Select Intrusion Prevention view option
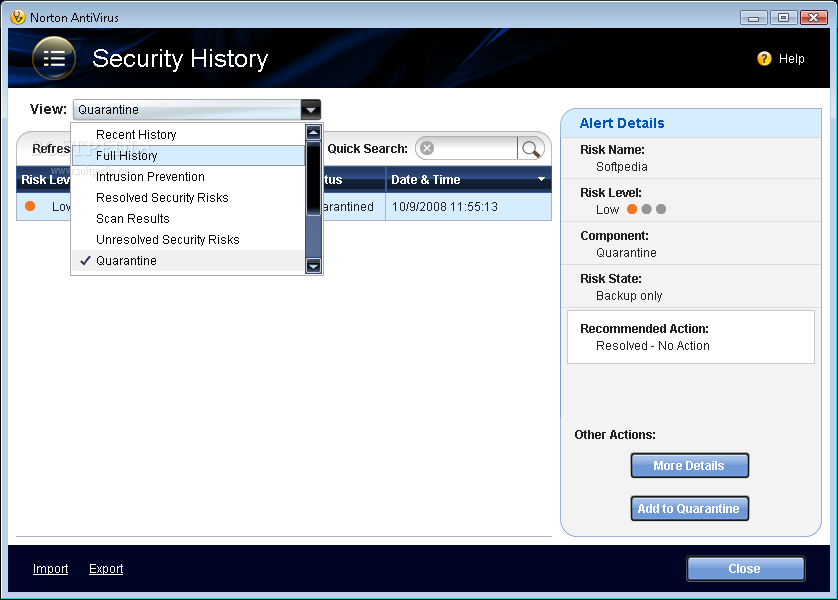838x600 pixels. tap(188, 177)
